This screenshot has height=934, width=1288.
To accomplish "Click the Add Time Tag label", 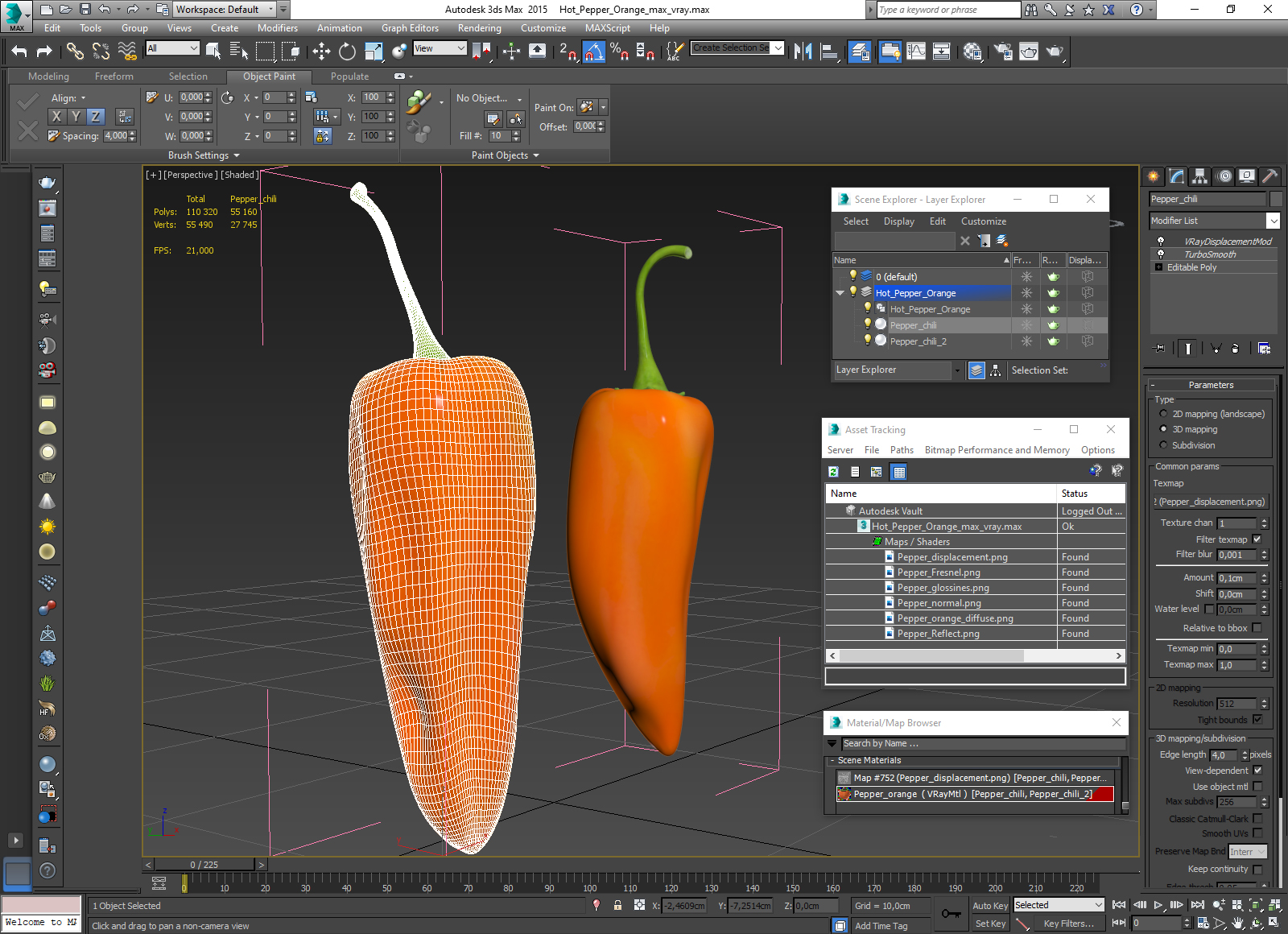I will (x=881, y=926).
